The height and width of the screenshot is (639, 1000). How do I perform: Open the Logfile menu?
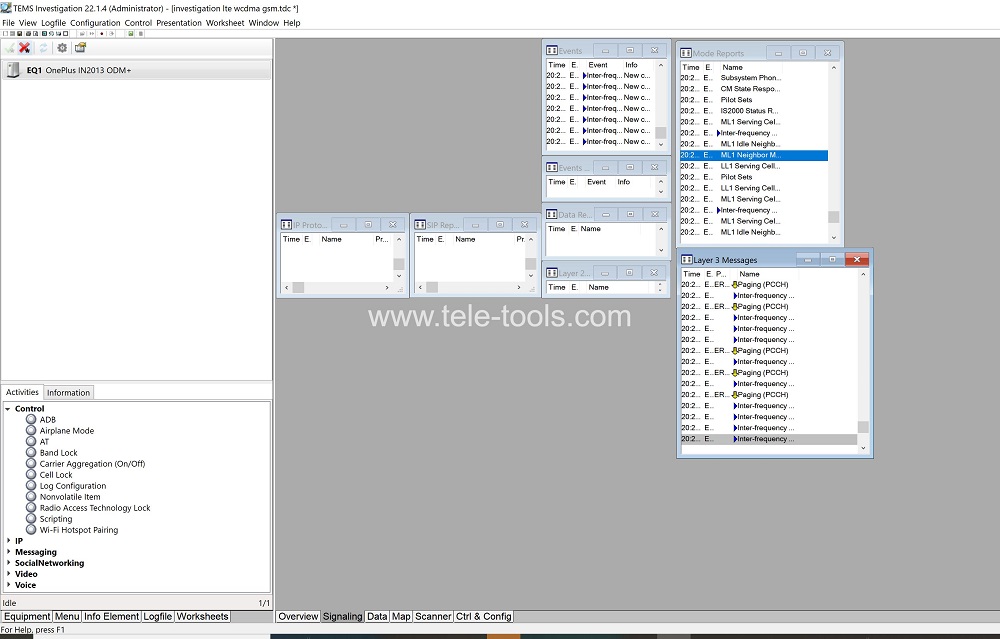pos(53,22)
